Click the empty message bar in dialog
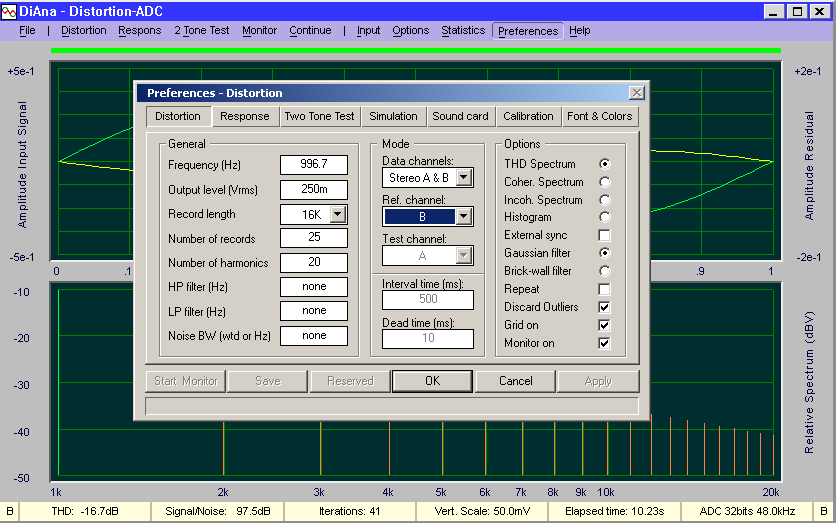The width and height of the screenshot is (836, 523). [x=392, y=406]
